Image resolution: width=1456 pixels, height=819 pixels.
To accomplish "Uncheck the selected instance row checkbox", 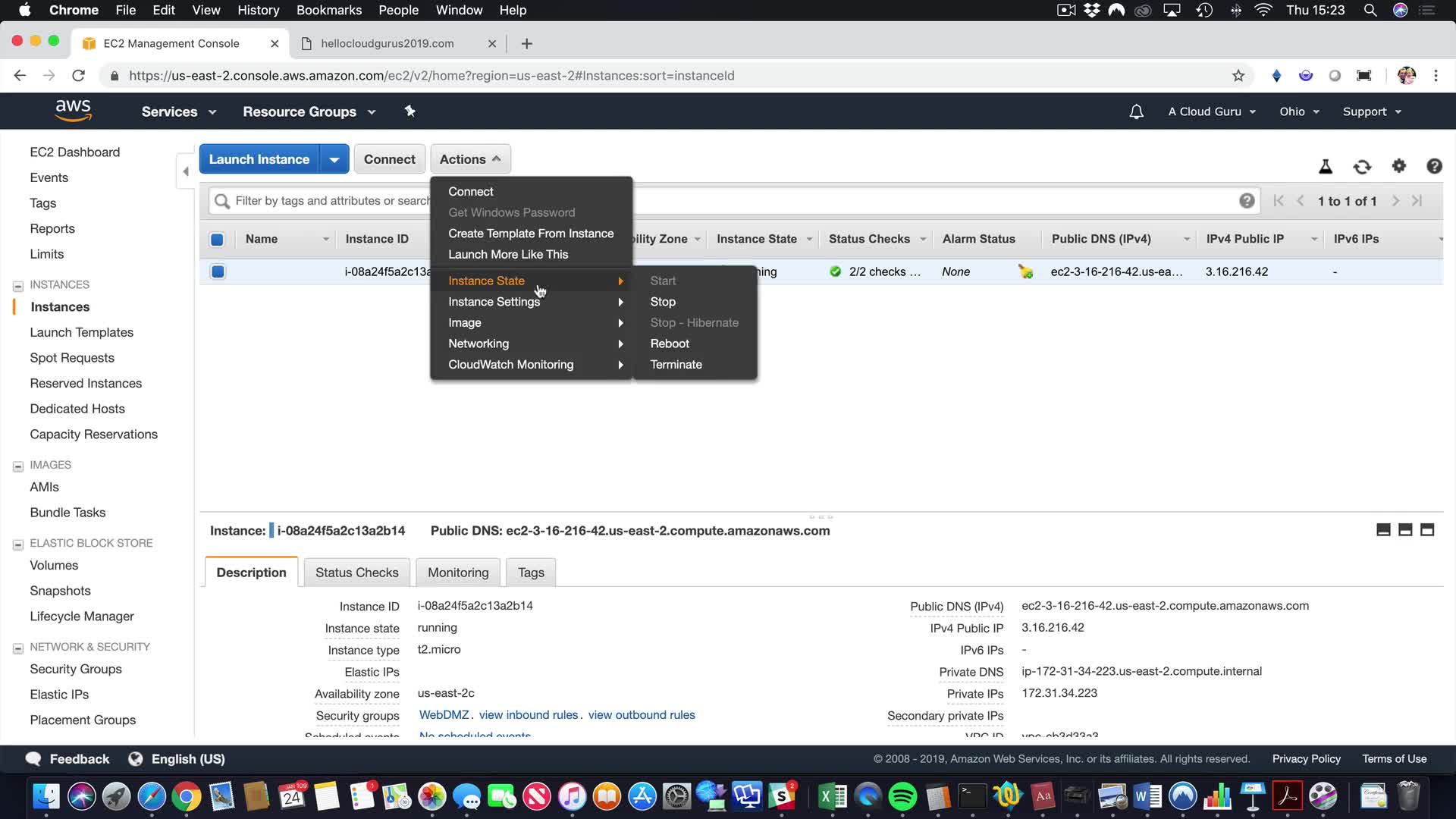I will [218, 271].
